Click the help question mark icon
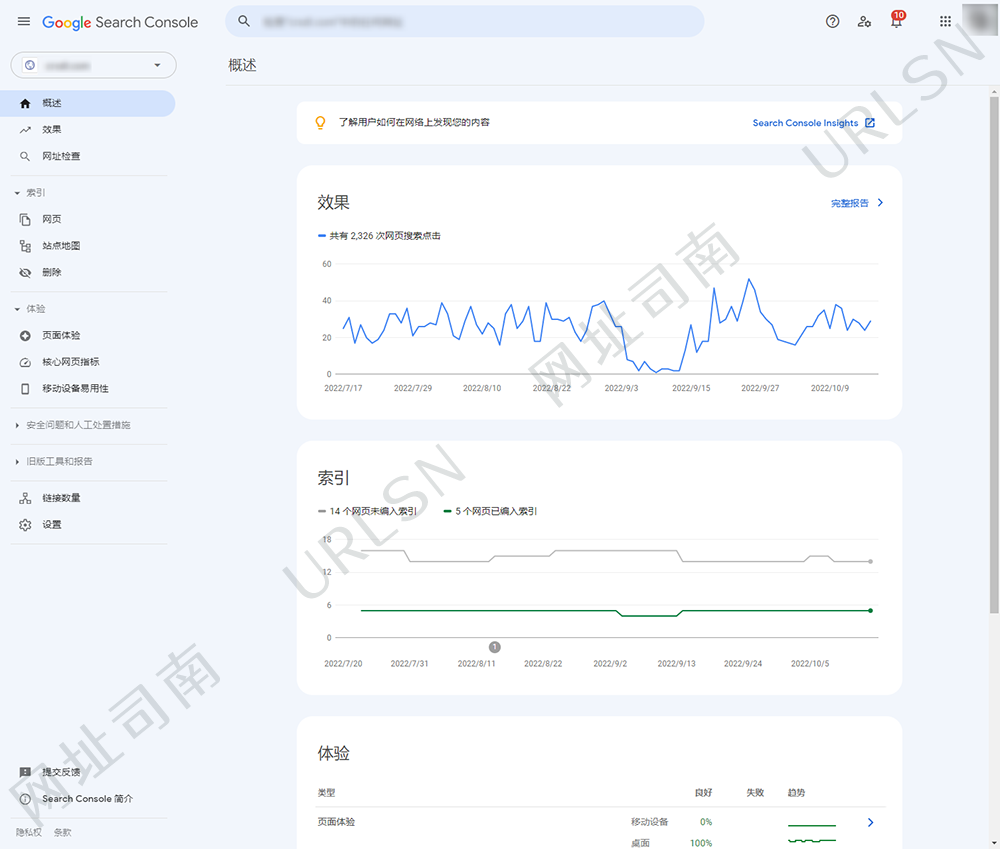 832,22
